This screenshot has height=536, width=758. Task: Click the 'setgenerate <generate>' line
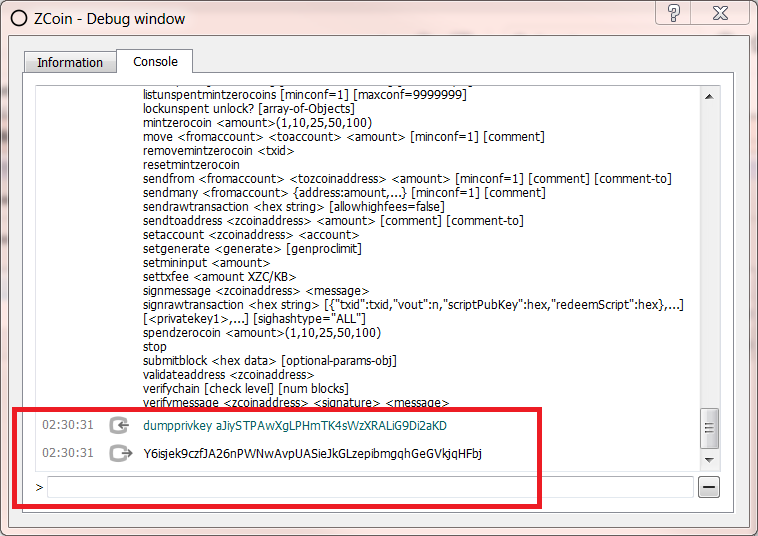pos(252,249)
